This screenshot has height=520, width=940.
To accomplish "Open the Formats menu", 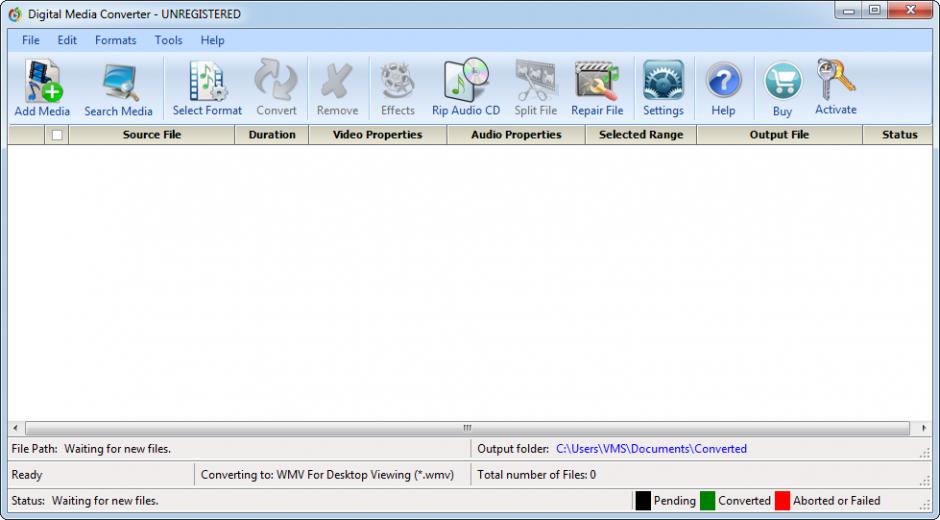I will pos(116,40).
